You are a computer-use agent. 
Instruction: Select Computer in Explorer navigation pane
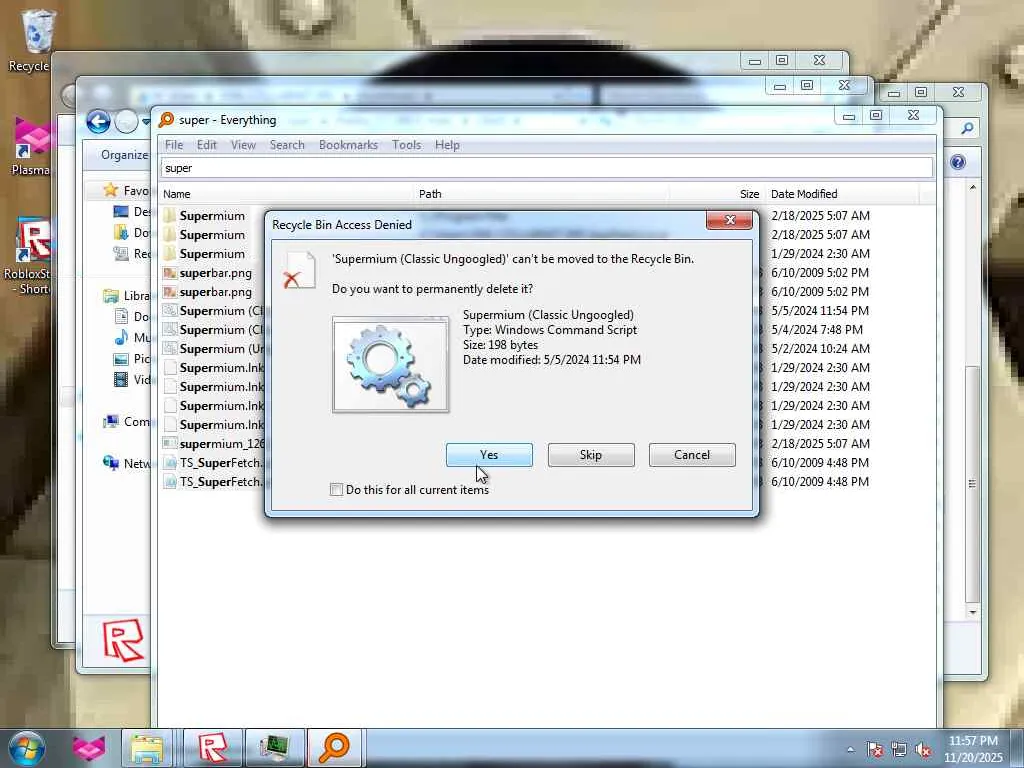point(127,422)
